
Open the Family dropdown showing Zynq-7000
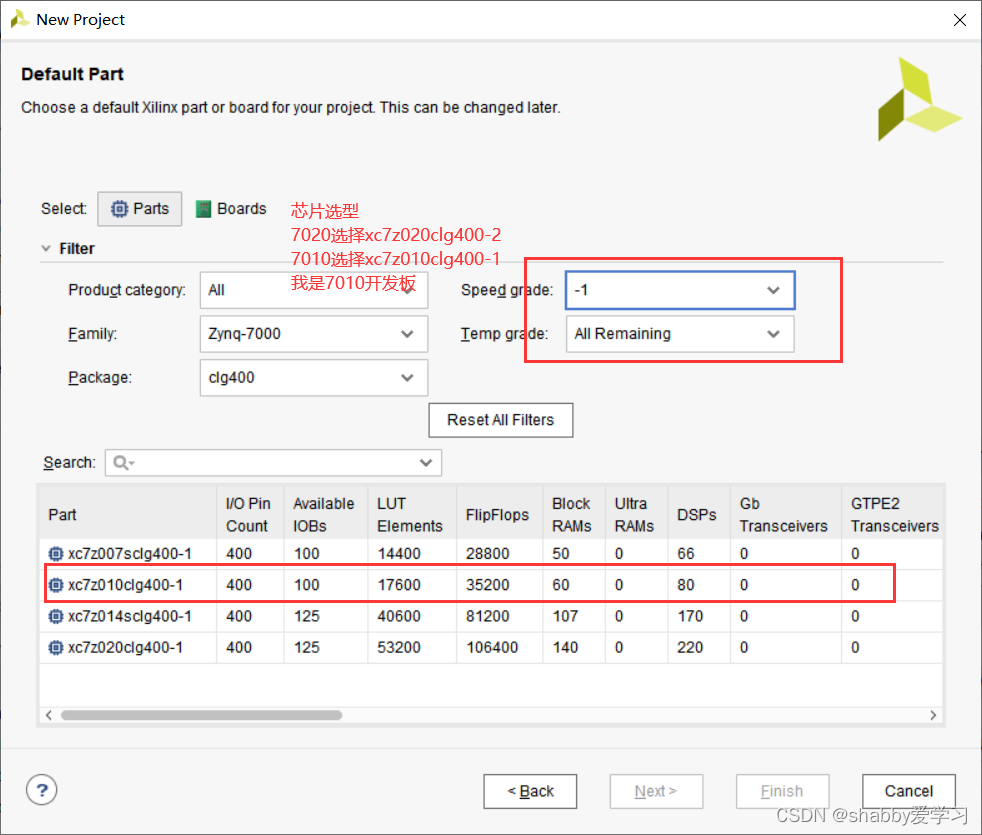click(314, 334)
